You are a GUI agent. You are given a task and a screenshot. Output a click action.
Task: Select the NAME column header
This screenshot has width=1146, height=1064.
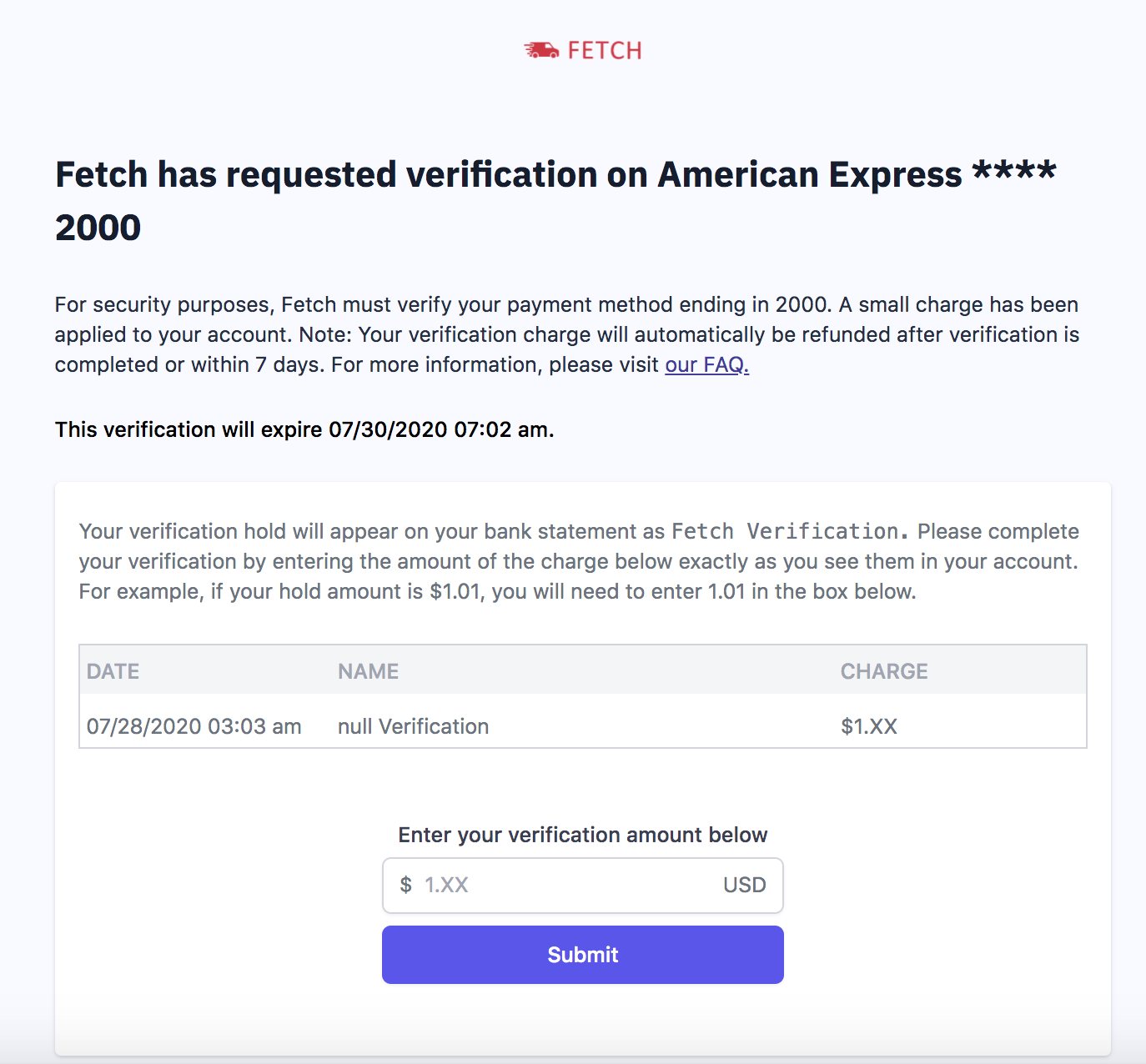tap(368, 671)
